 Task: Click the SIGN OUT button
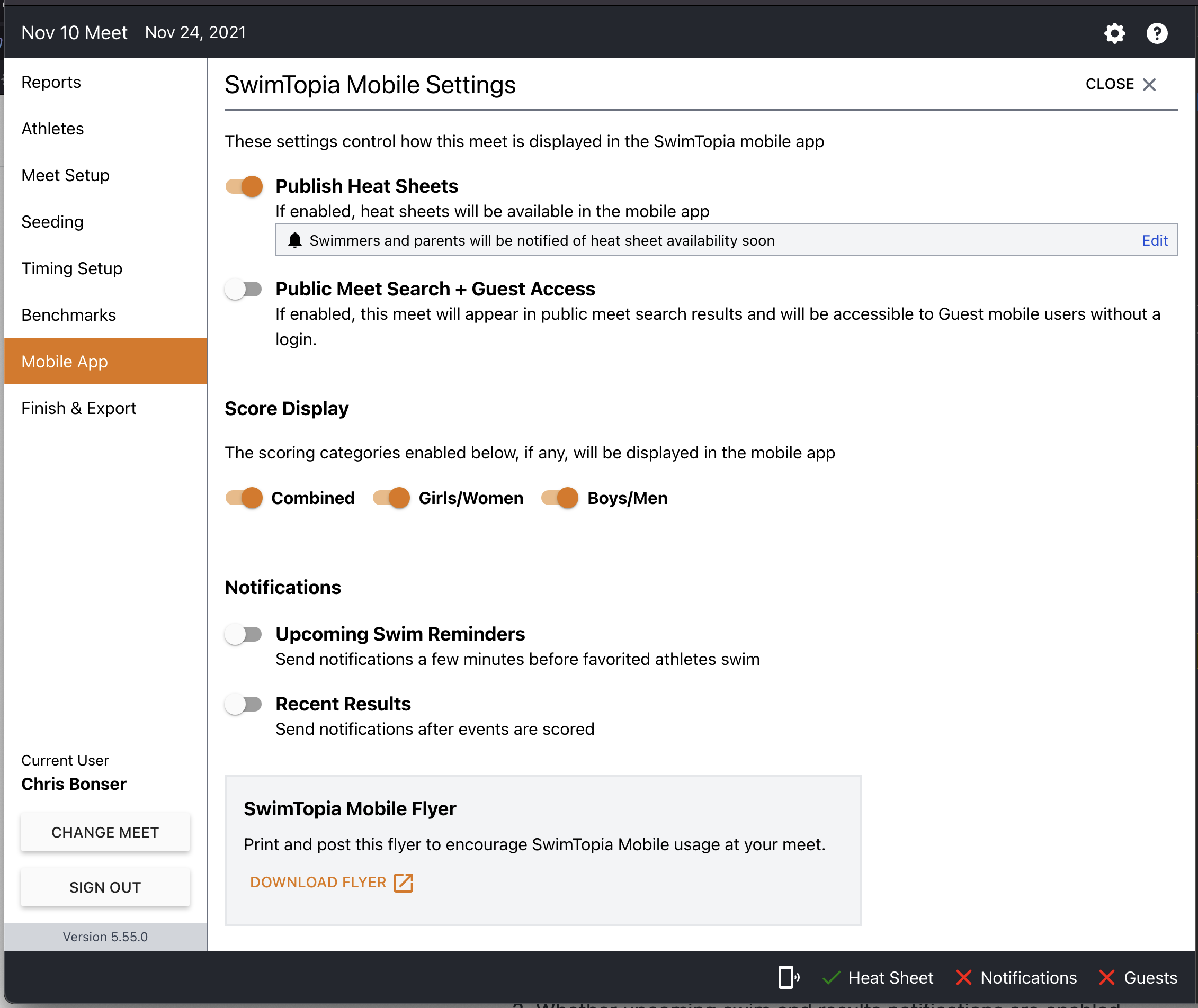(x=105, y=887)
